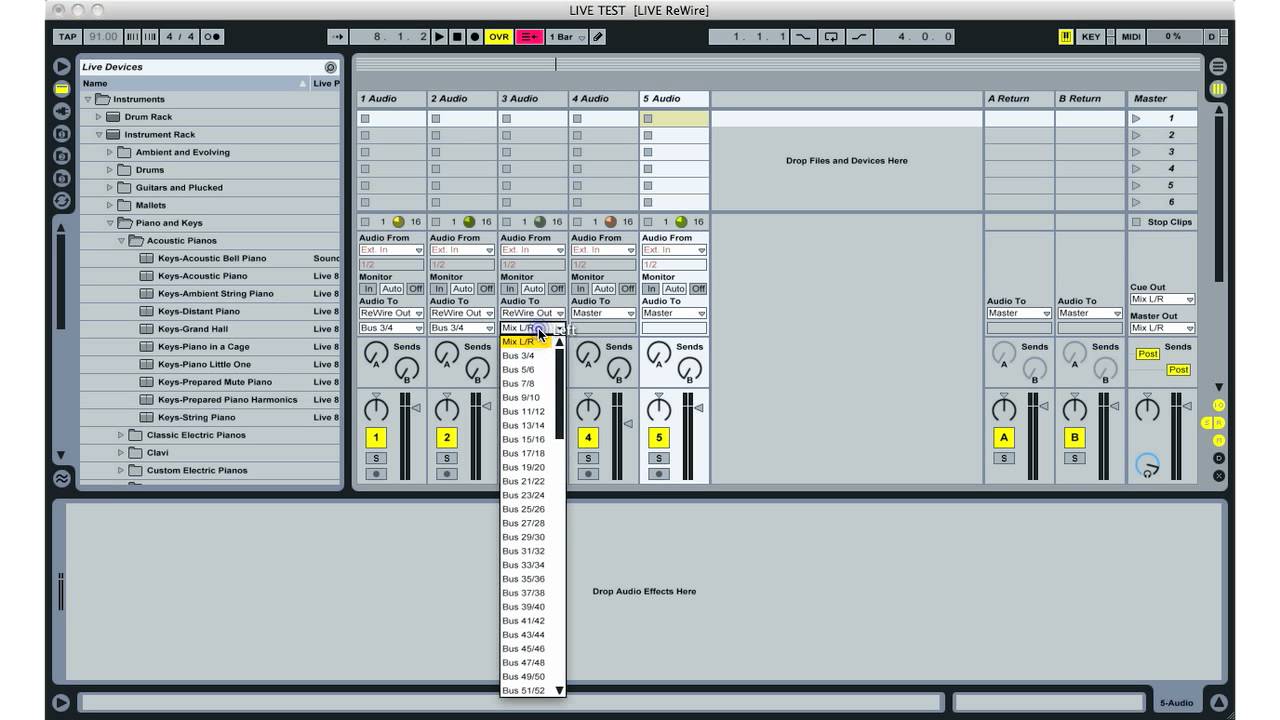Open File Browser 3

pos(62,178)
